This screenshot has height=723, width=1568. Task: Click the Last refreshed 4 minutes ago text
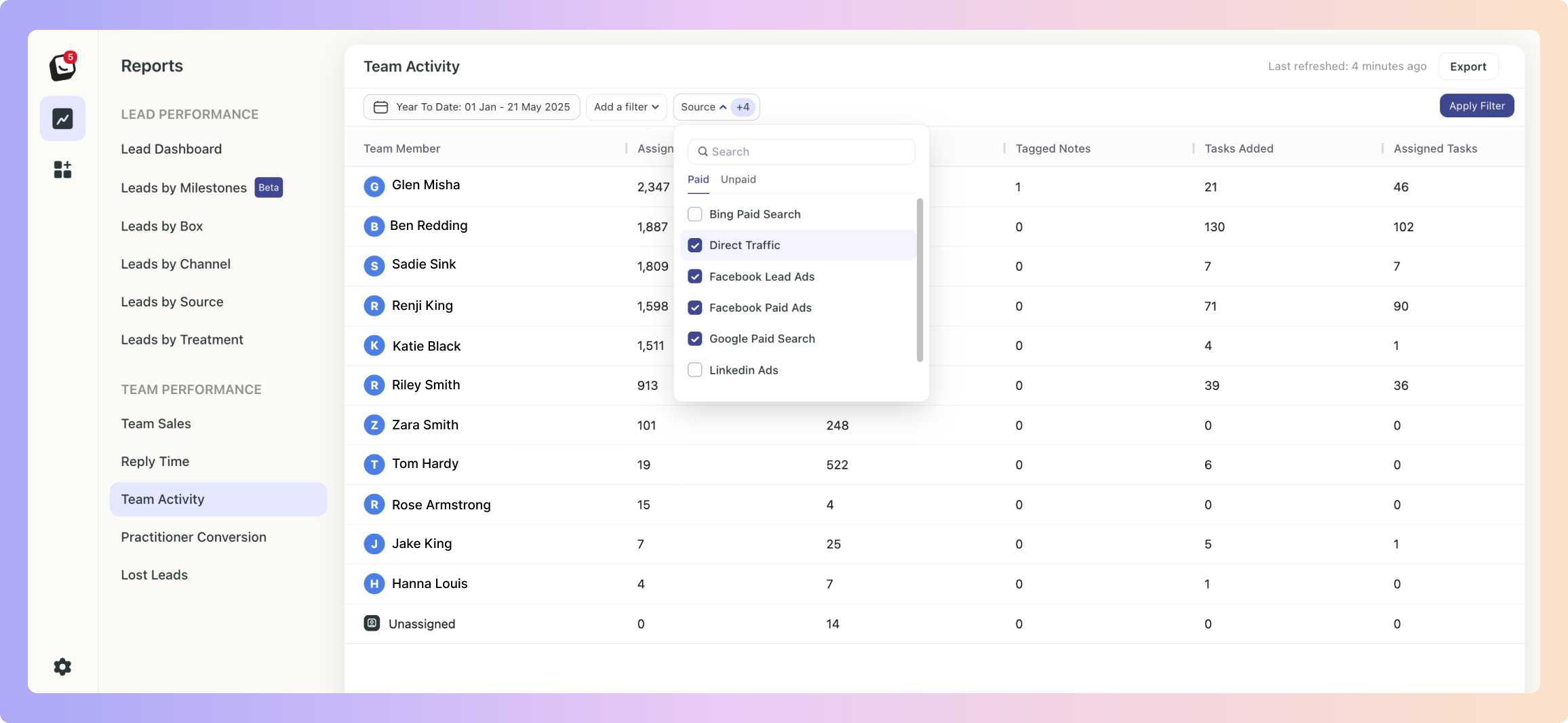coord(1348,66)
